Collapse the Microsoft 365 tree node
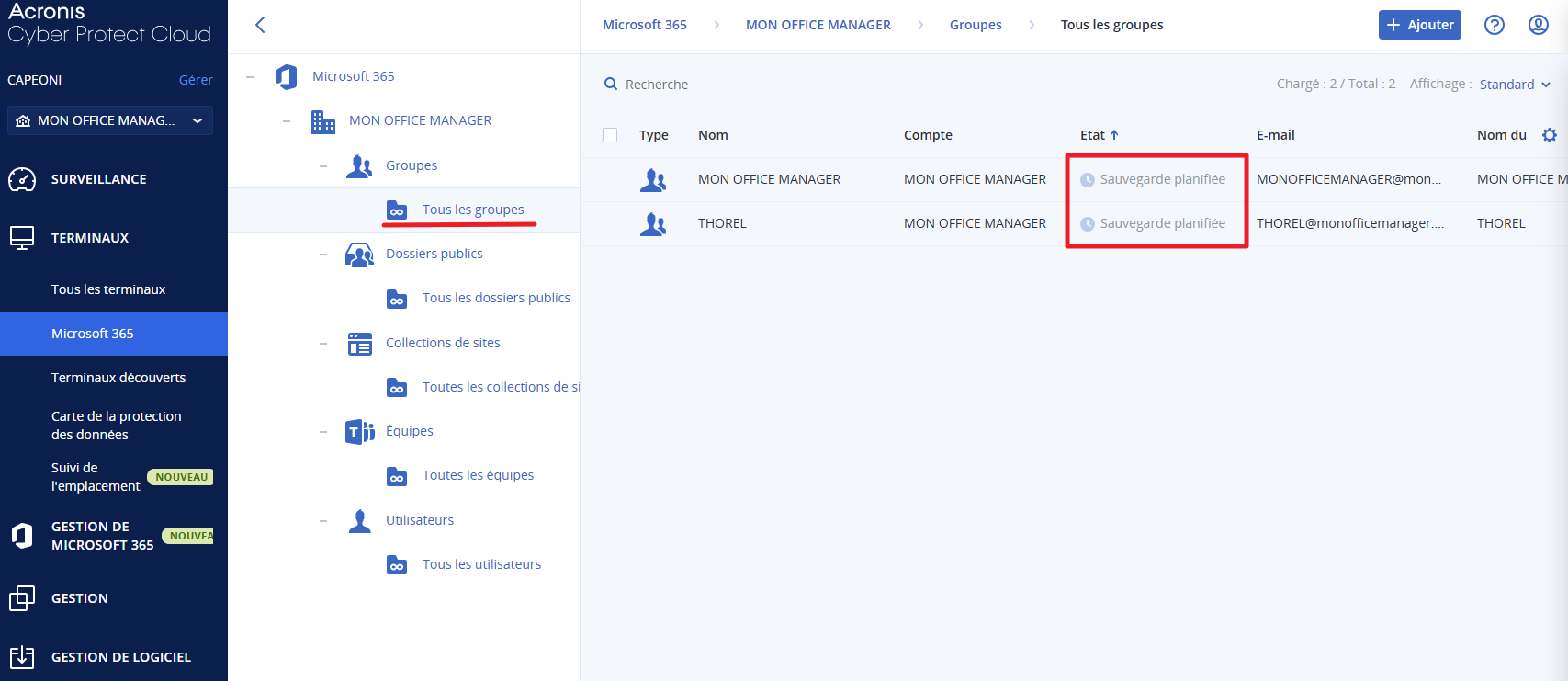The width and height of the screenshot is (1568, 681). coord(250,77)
